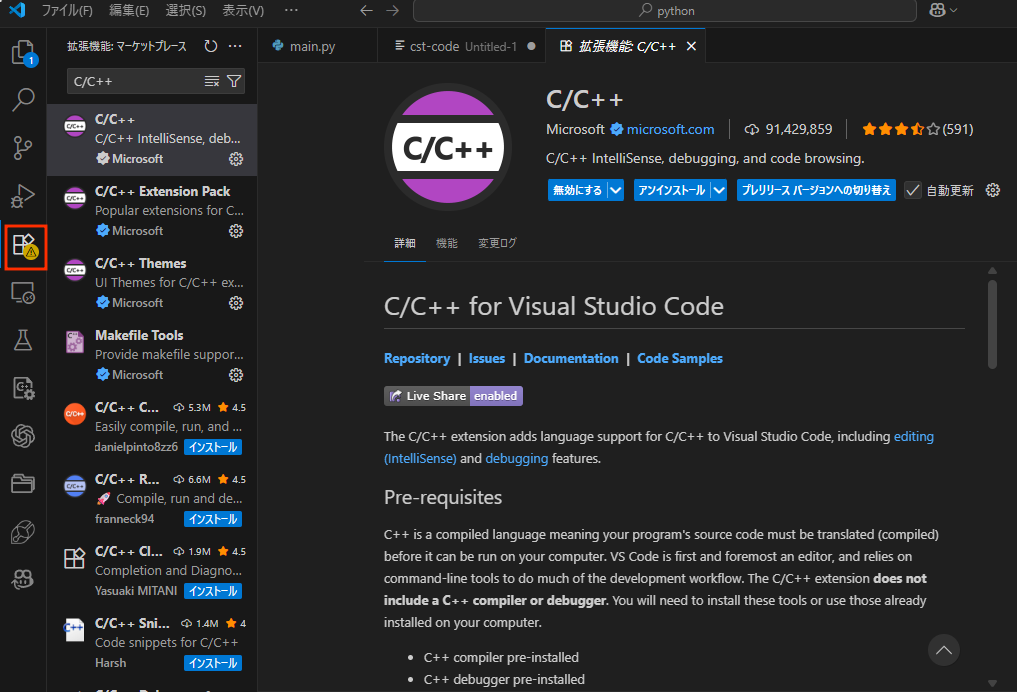Toggle the 自動更新 checkbox
Screen dimensions: 1017x692
coord(912,190)
